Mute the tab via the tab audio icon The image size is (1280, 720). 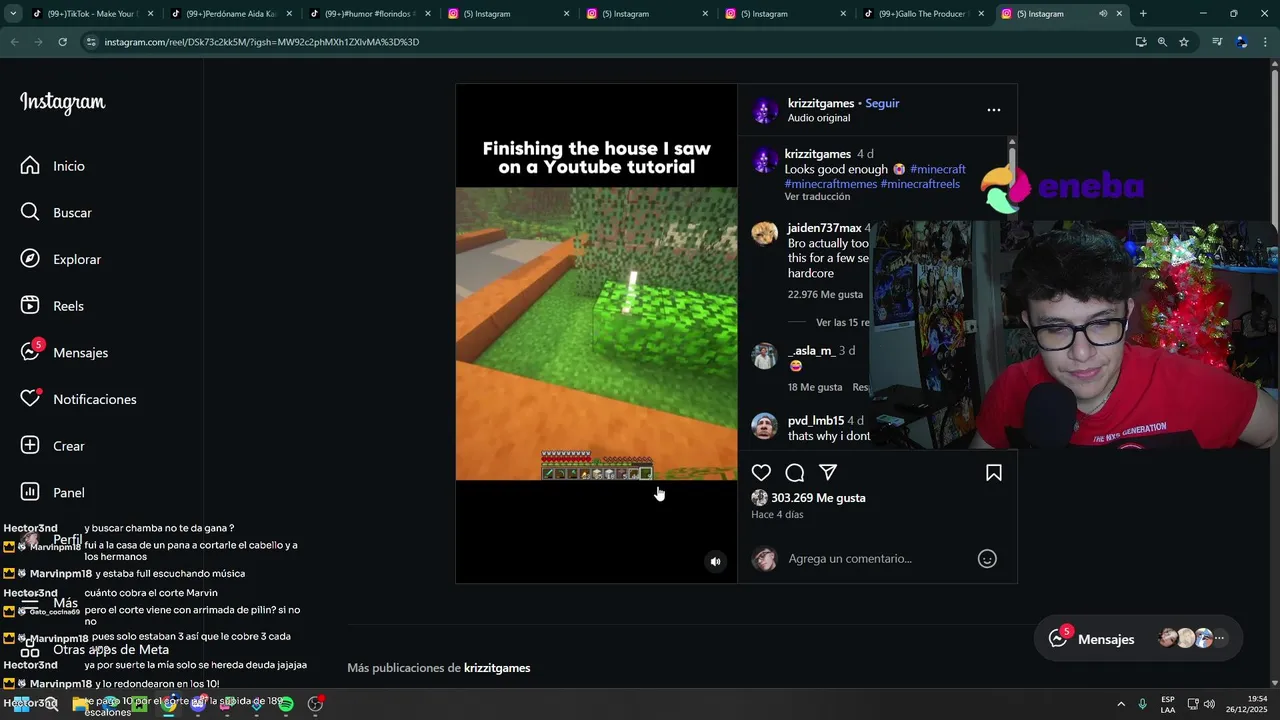tap(1103, 14)
